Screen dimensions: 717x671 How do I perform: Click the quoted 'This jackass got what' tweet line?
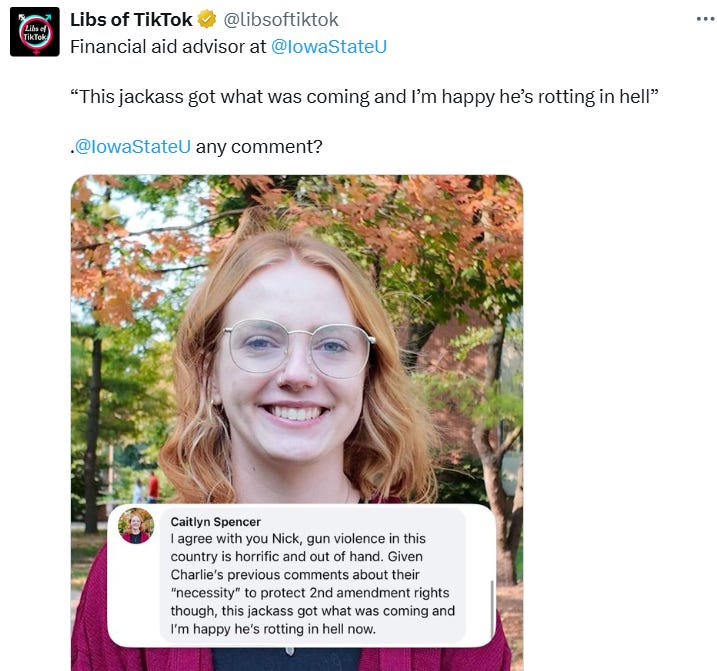[x=364, y=97]
